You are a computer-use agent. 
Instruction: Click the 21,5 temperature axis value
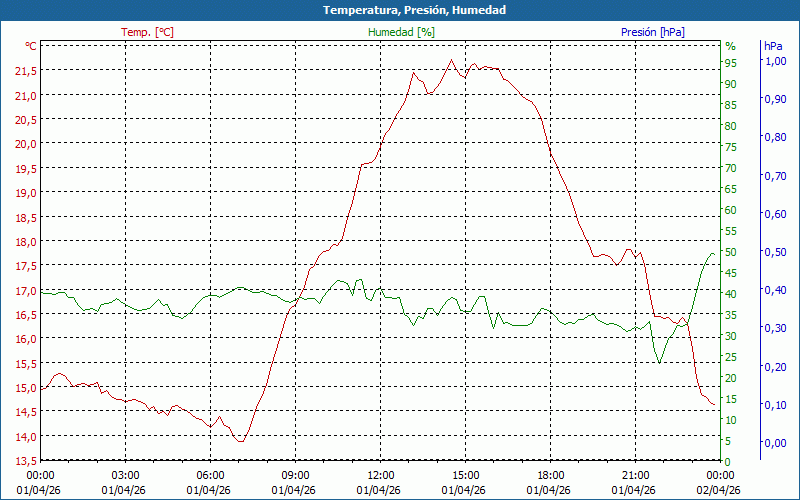(x=25, y=71)
